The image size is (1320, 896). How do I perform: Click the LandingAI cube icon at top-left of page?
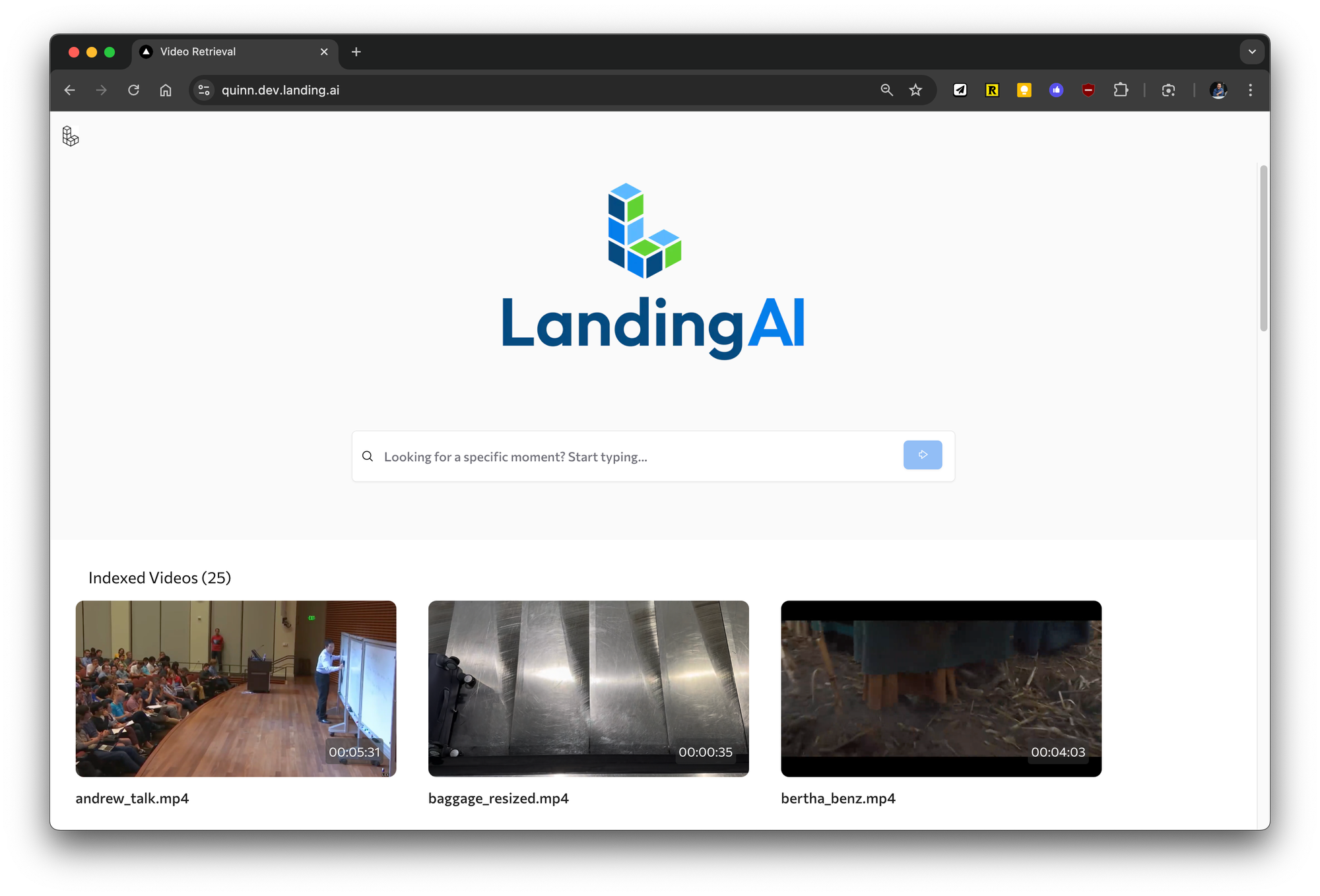(71, 137)
